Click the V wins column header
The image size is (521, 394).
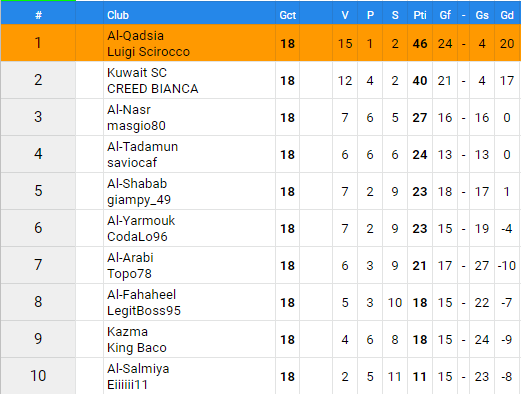(345, 15)
